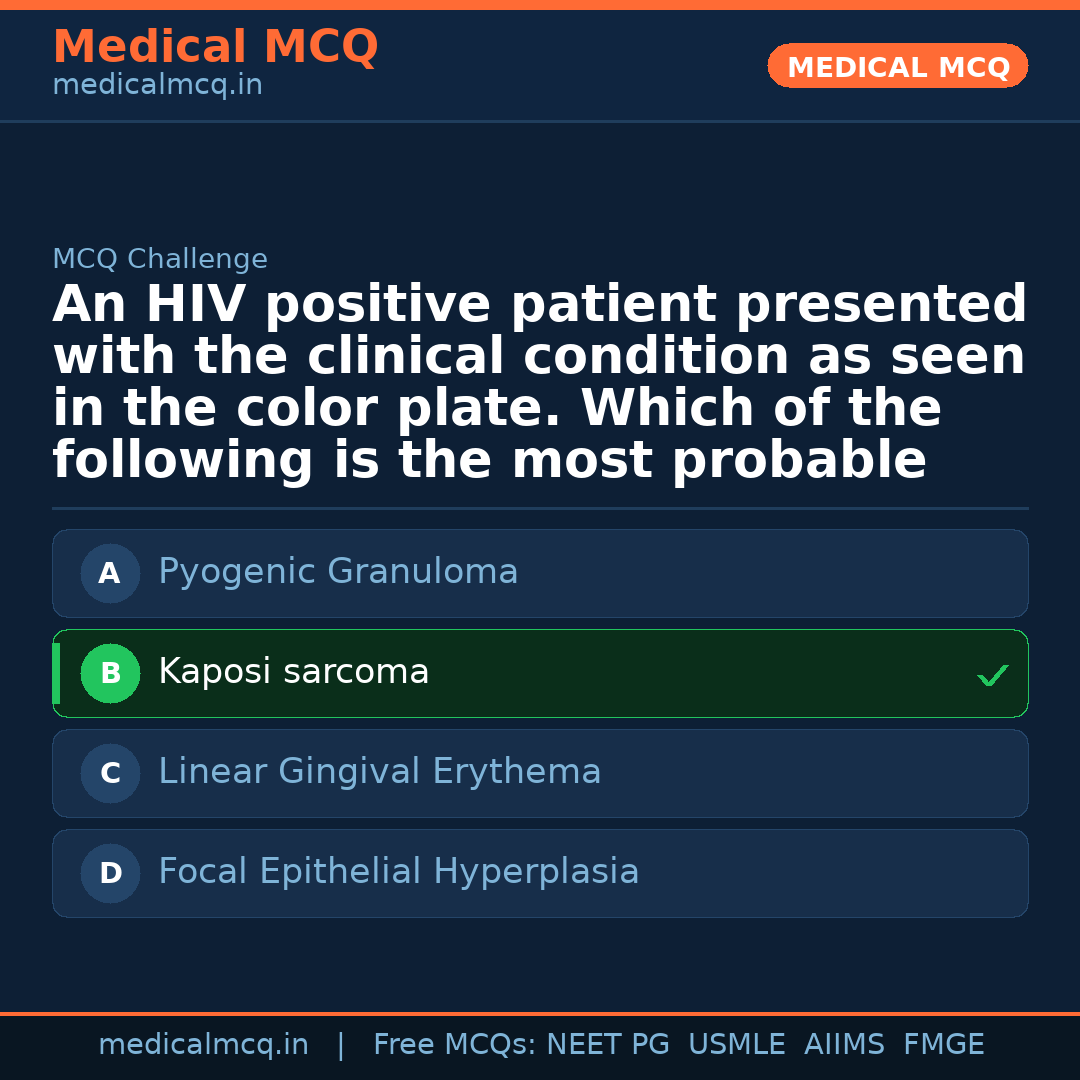Click the Free MCQs footer text
Screen dimensions: 1080x1080
[x=455, y=1045]
